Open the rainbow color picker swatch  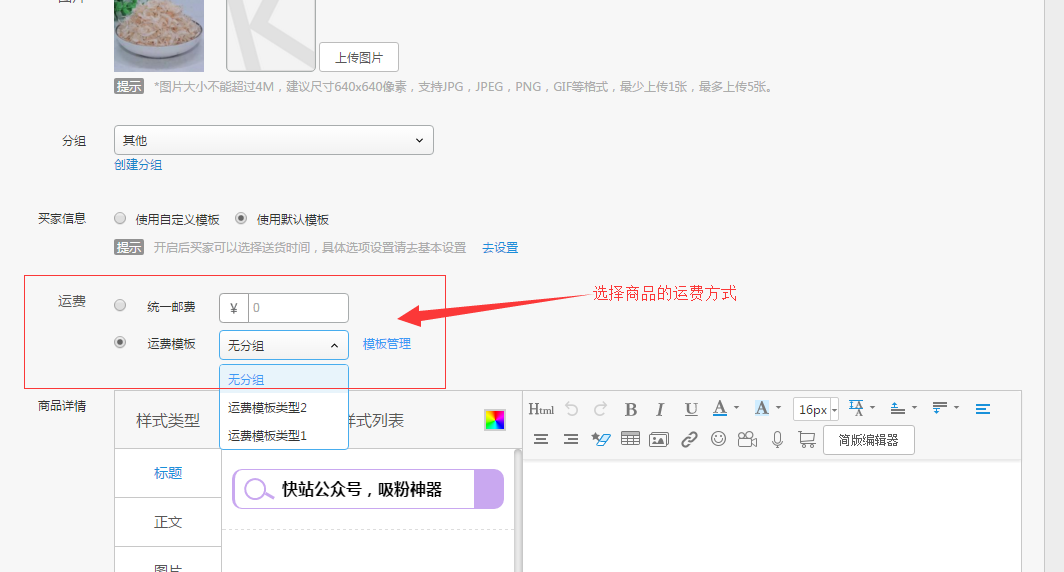(494, 420)
